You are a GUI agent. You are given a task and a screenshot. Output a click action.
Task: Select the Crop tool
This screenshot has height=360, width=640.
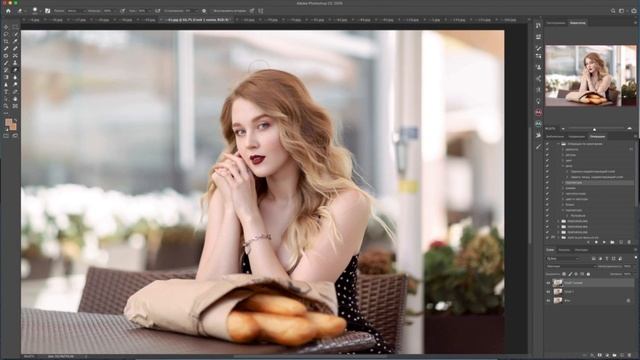(x=6, y=42)
